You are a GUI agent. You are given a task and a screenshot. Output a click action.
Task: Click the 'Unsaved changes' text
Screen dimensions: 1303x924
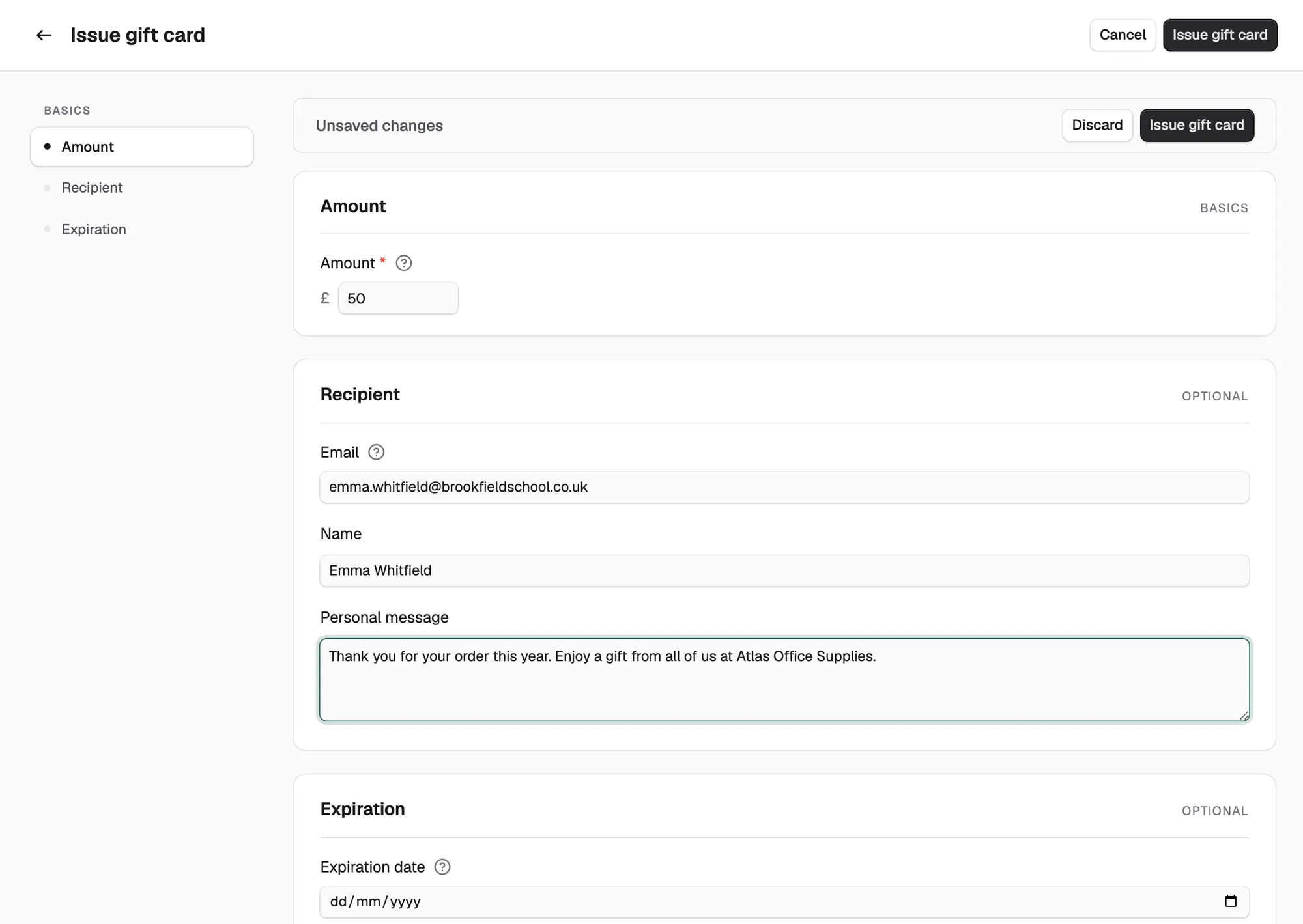coord(379,126)
